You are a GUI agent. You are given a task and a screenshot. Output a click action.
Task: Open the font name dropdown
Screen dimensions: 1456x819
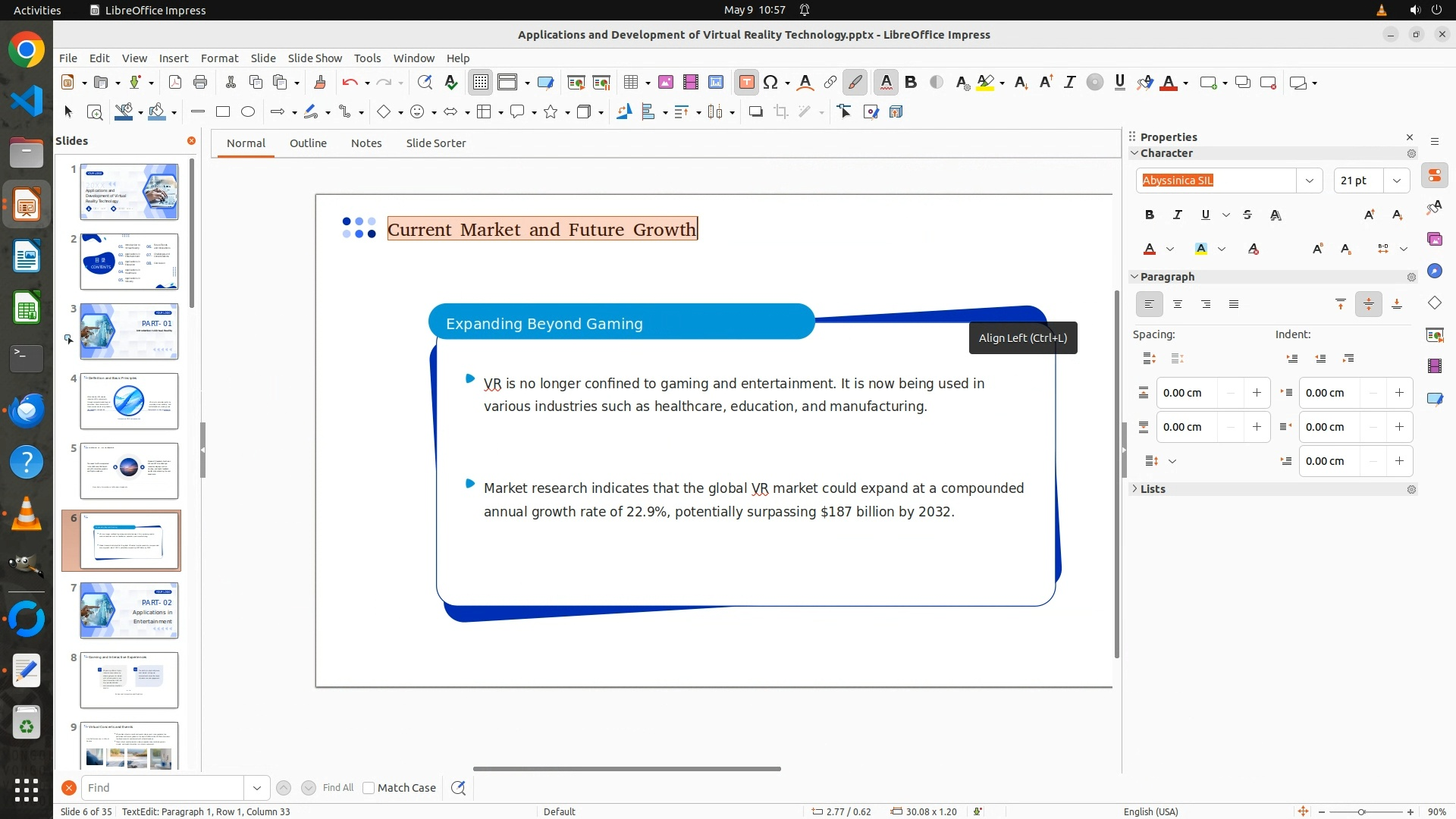[x=1309, y=180]
